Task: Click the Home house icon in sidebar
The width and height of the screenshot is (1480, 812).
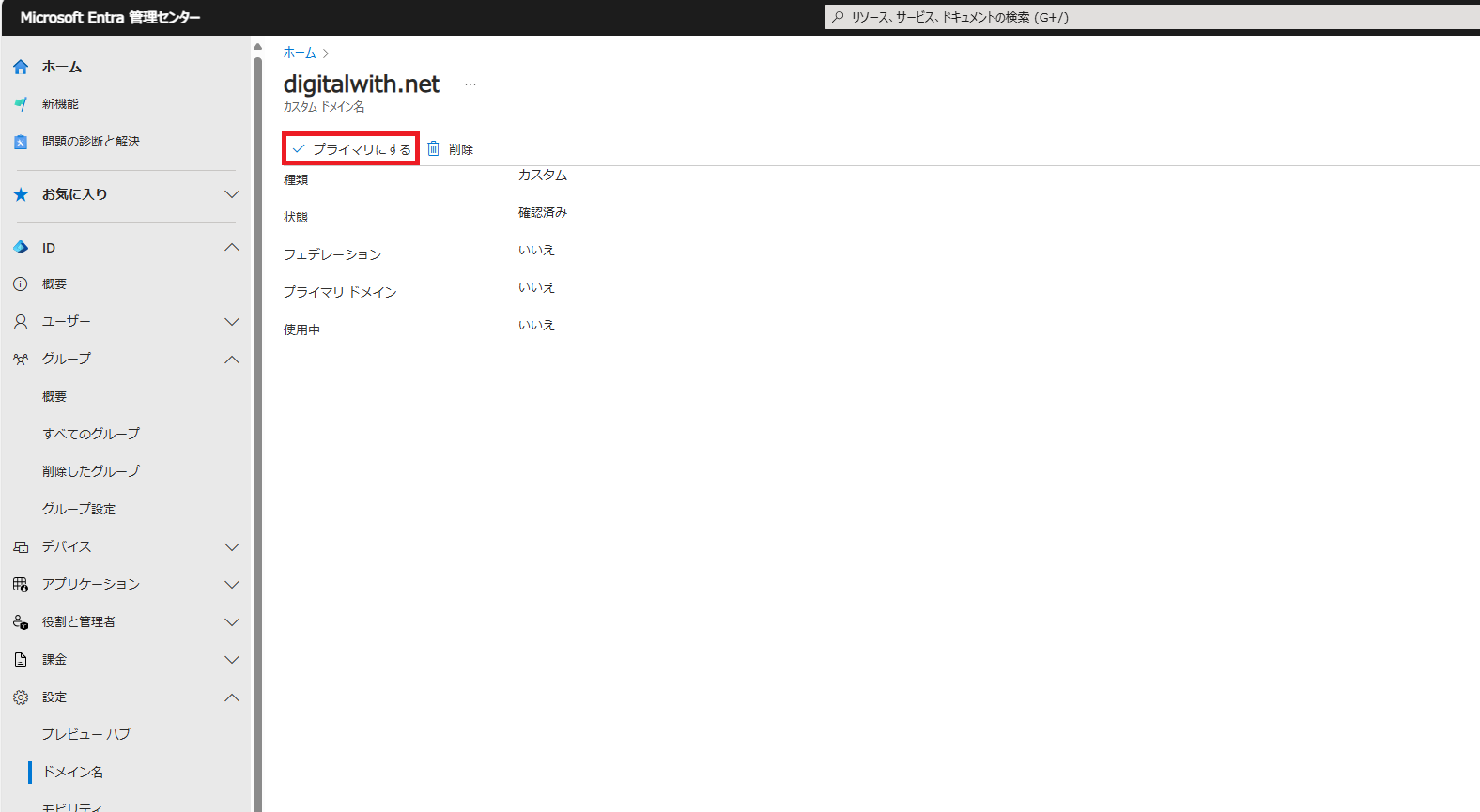Action: click(21, 67)
